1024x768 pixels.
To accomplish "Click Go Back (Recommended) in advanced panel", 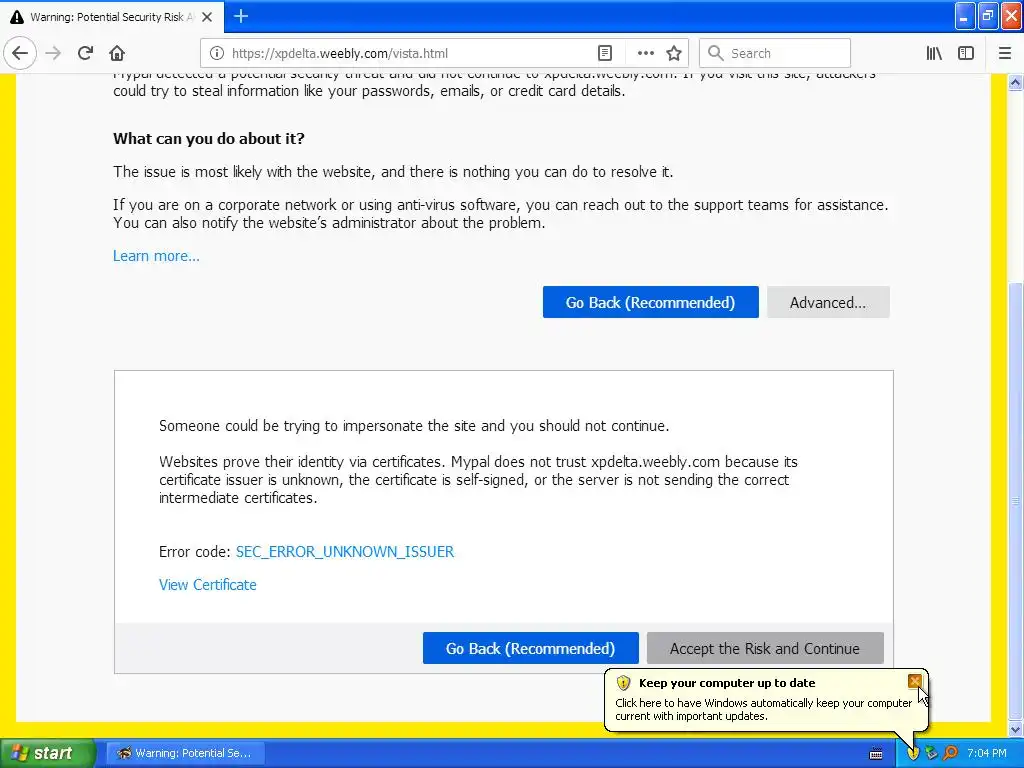I will (x=530, y=648).
